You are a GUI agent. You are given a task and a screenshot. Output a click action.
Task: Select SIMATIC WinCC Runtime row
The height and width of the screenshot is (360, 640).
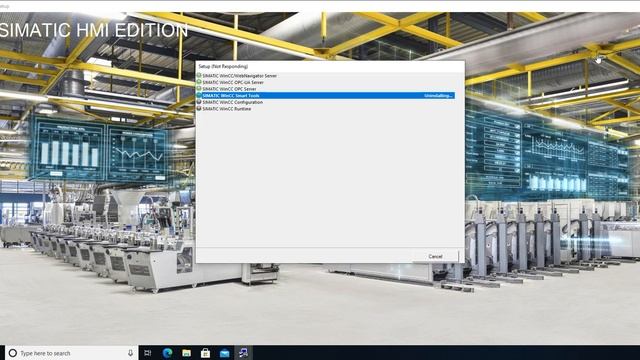326,109
